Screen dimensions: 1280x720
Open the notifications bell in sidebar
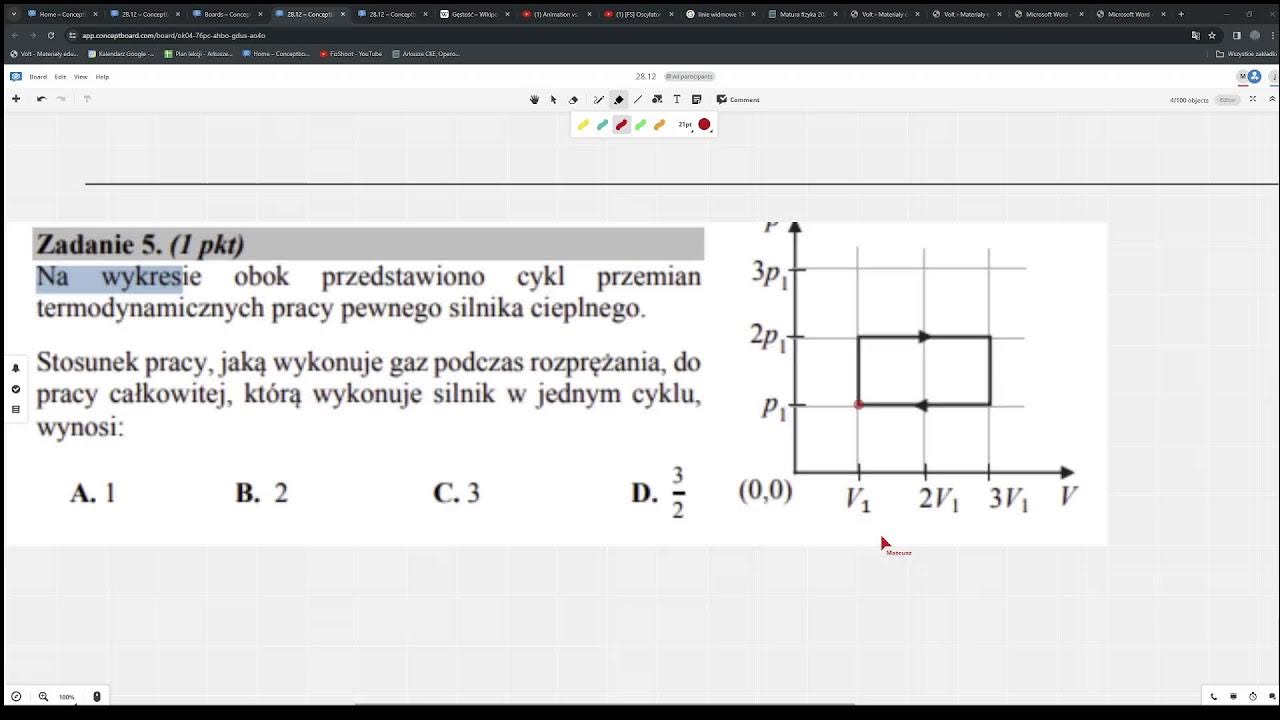point(16,368)
